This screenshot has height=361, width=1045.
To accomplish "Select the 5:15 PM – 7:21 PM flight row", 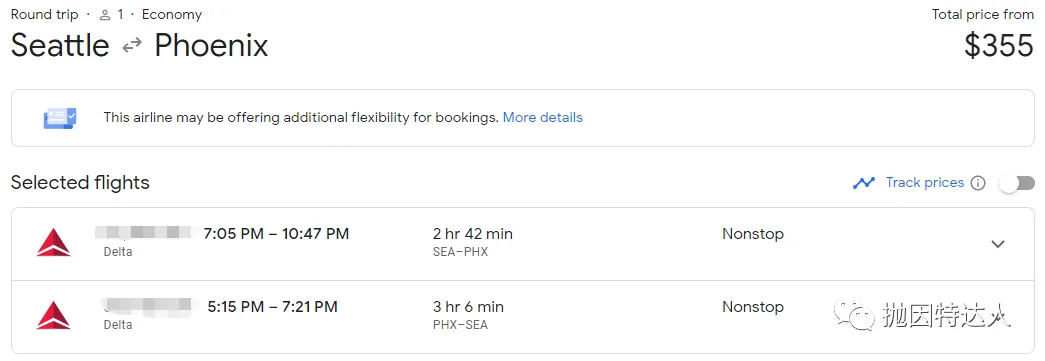I will (522, 317).
